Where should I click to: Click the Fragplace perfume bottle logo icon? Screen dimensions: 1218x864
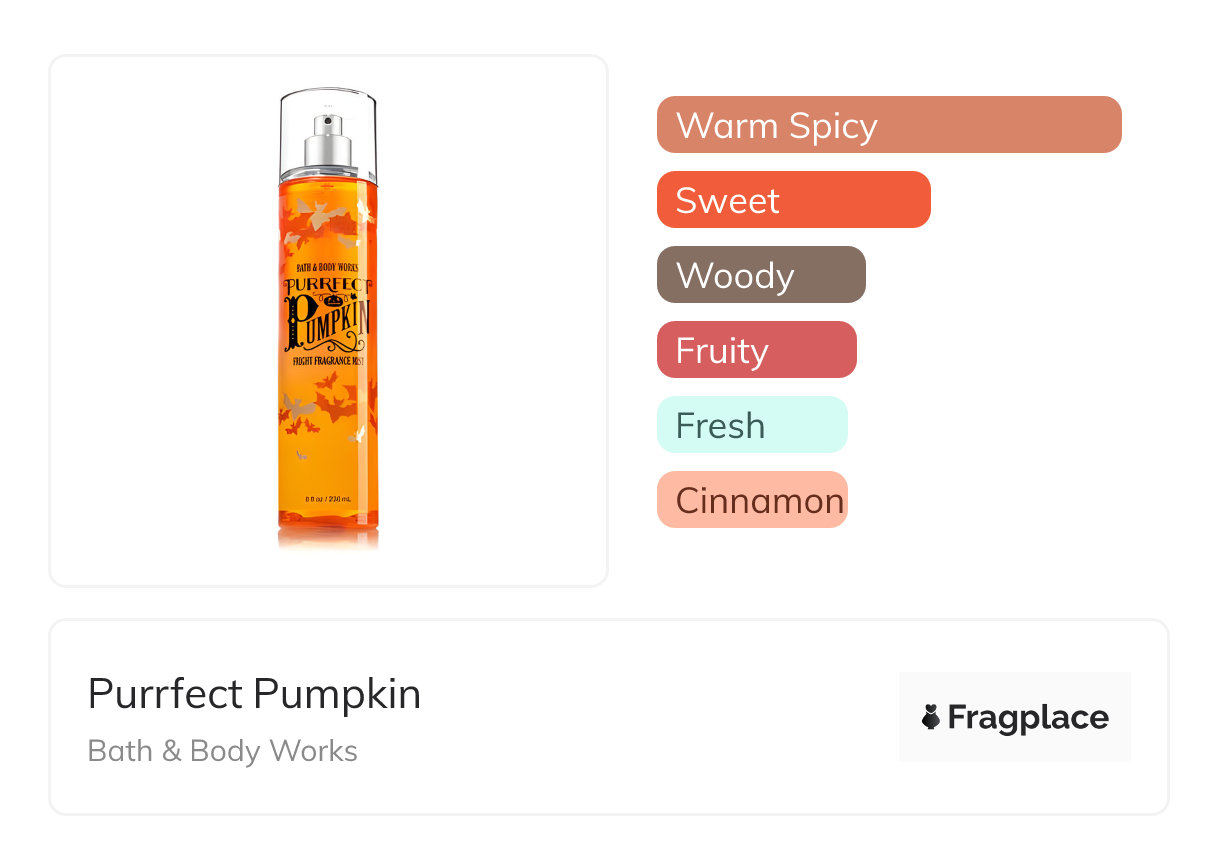pyautogui.click(x=931, y=717)
